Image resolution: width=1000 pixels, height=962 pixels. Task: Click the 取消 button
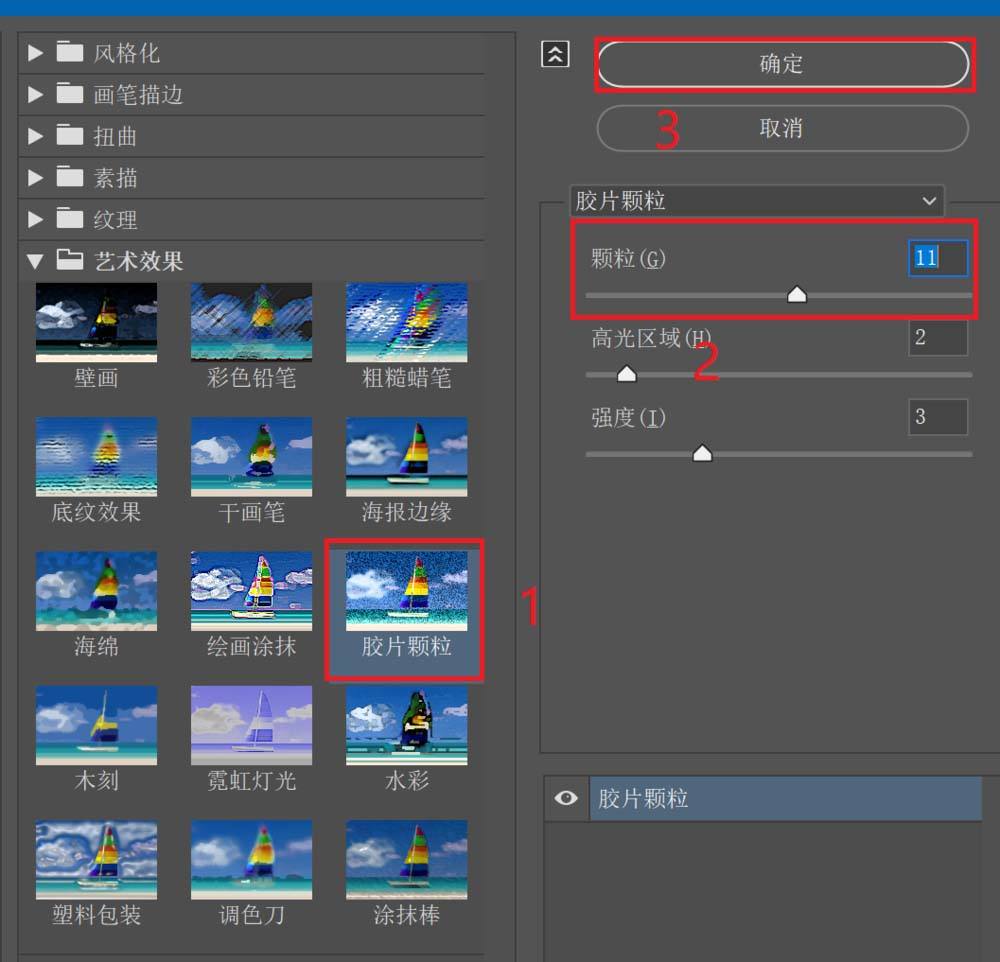[x=782, y=129]
